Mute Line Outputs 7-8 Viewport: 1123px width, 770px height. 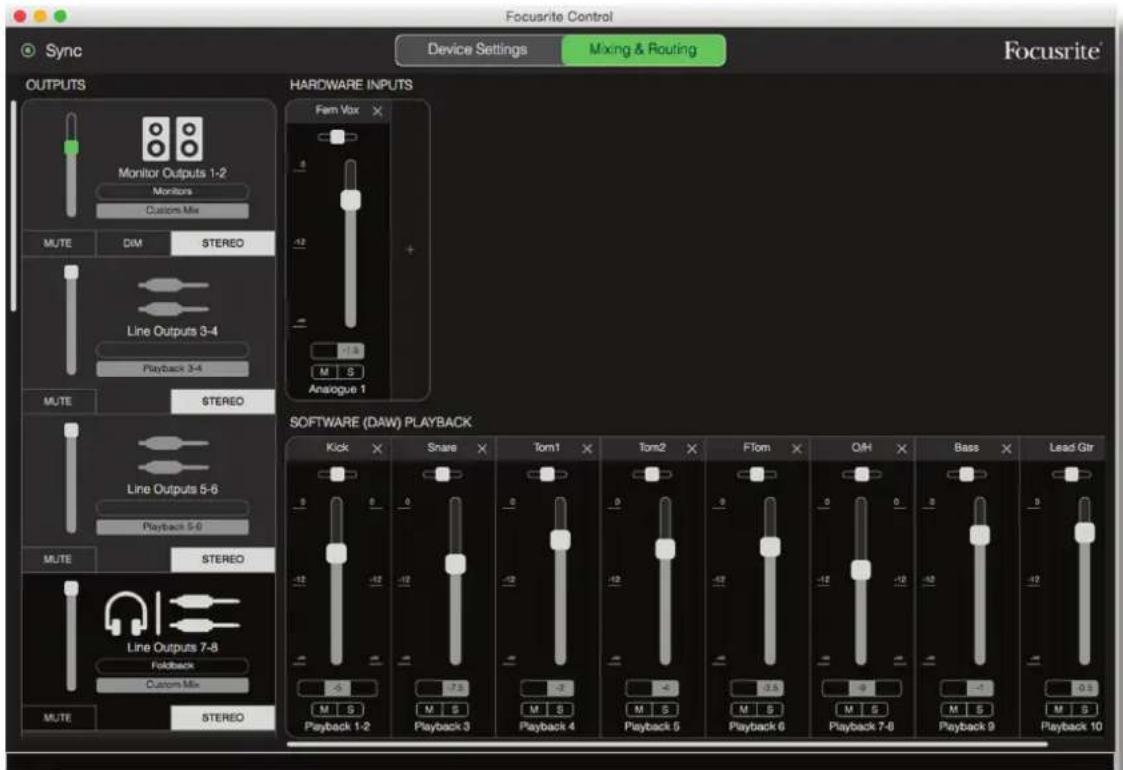(58, 717)
